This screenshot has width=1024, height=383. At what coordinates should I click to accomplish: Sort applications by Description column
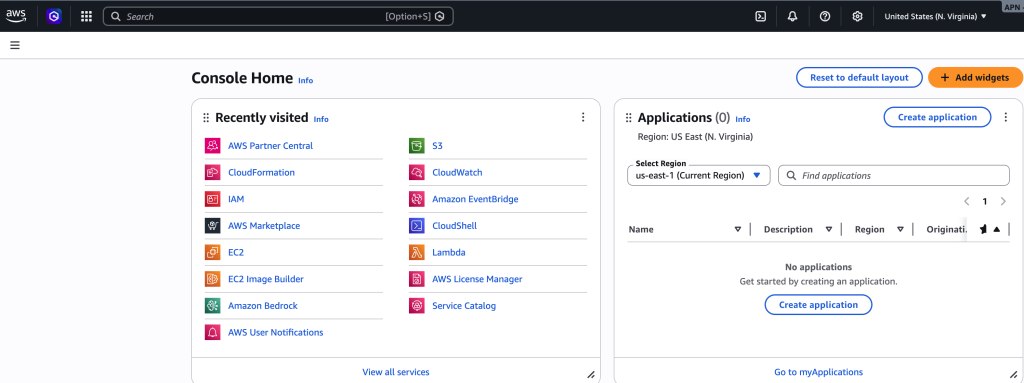click(828, 229)
